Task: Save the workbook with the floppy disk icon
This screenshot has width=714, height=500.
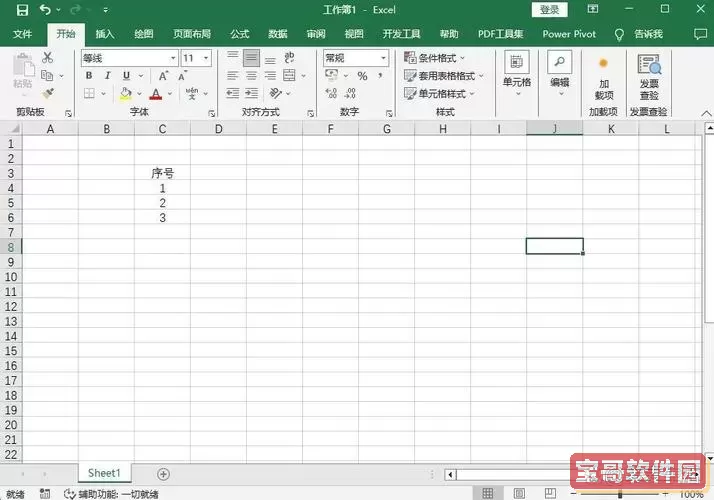Action: pos(22,10)
